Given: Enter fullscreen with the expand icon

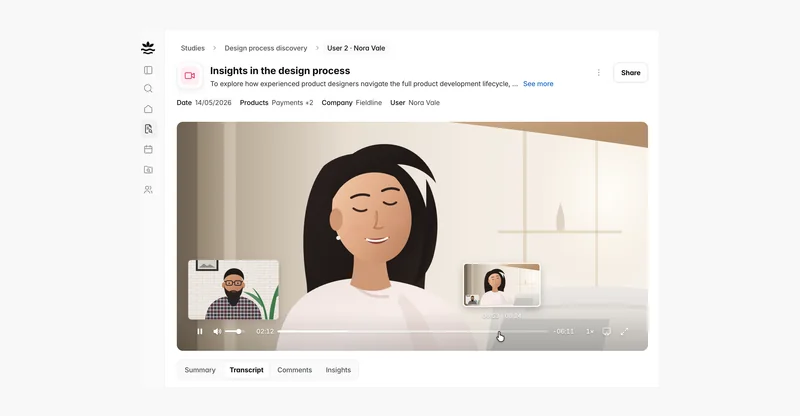Looking at the screenshot, I should (x=624, y=331).
